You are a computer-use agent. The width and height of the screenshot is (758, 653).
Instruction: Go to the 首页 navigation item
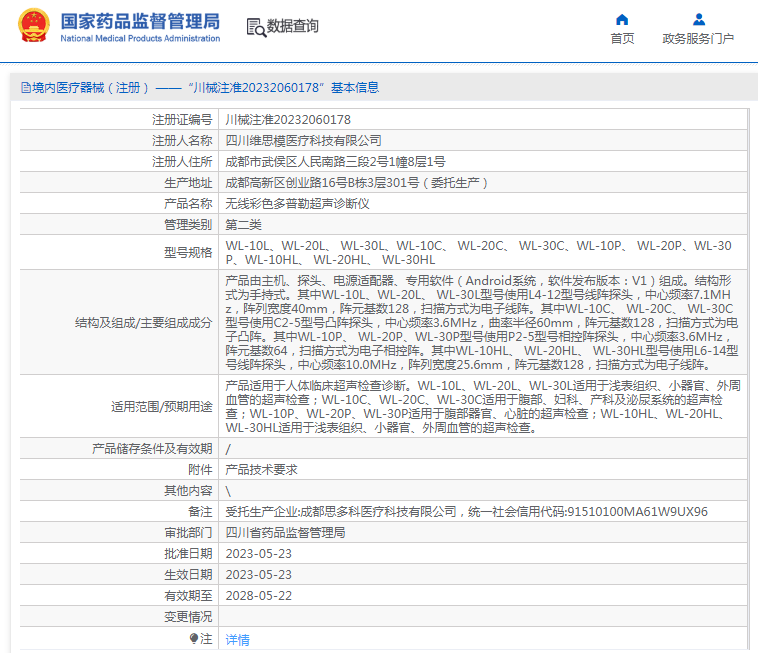622,39
